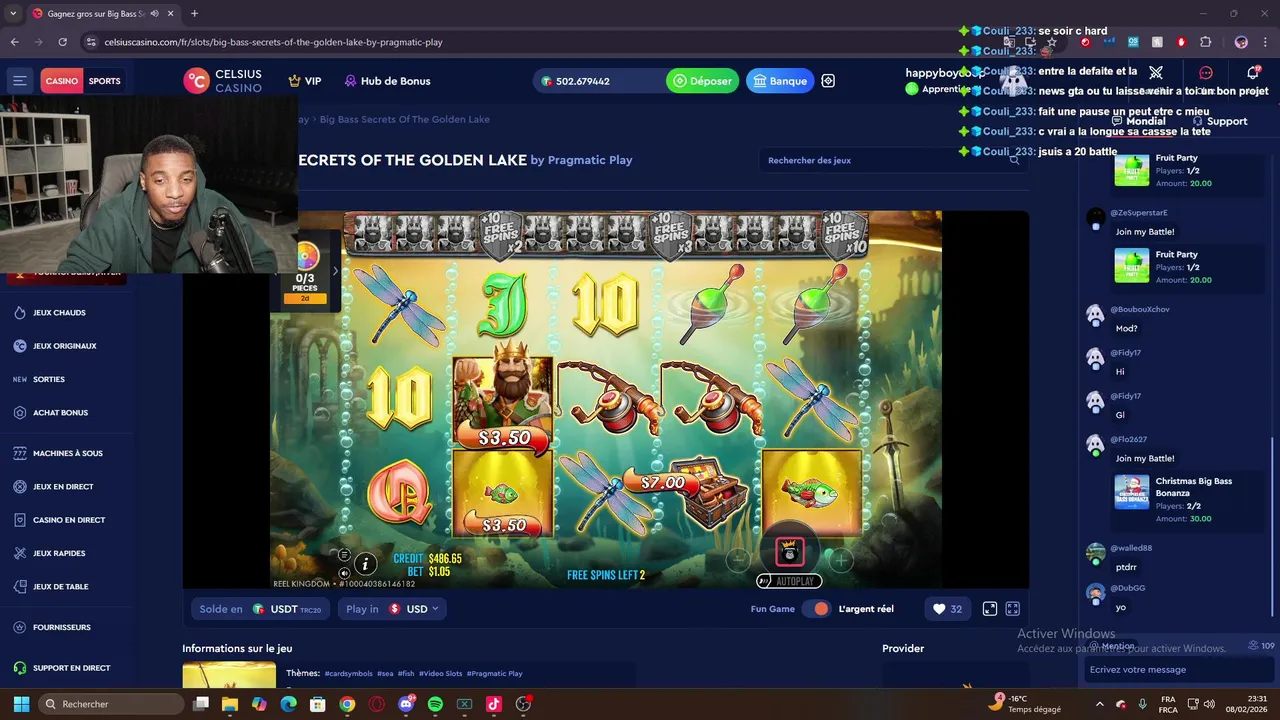The width and height of the screenshot is (1280, 720).
Task: Click the Celsius Casino logo
Action: [222, 81]
